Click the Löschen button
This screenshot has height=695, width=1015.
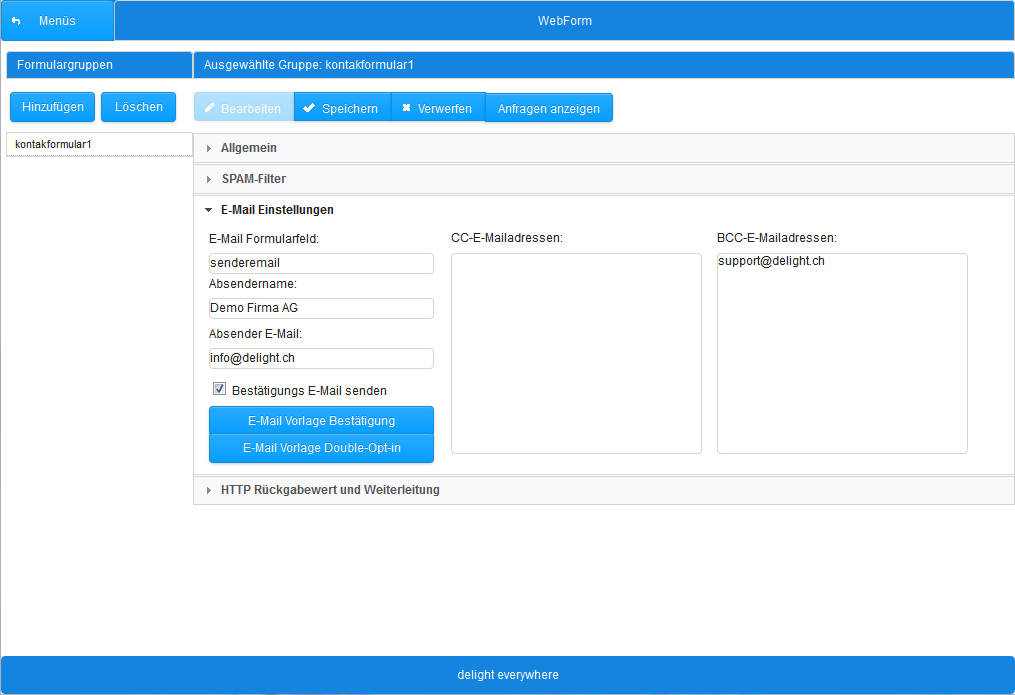[139, 107]
